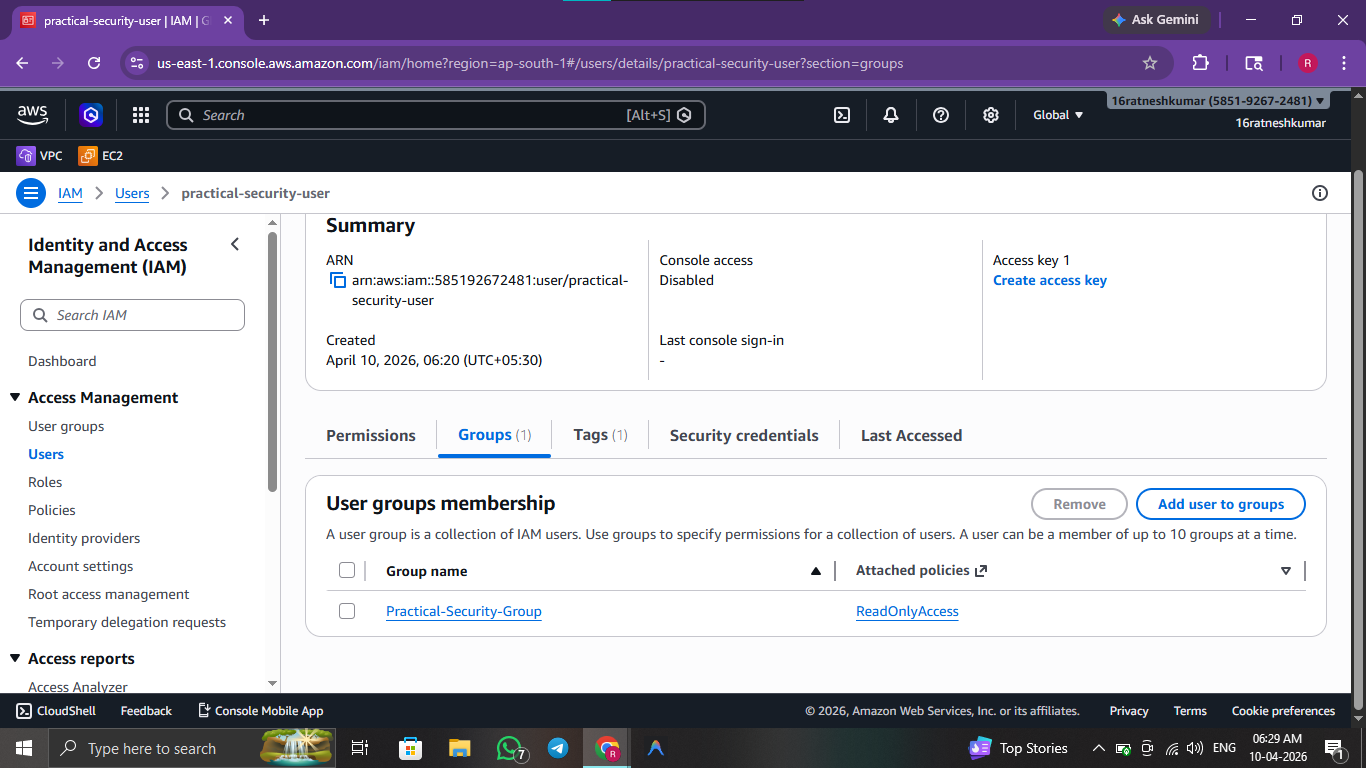Collapse the IAM sidebar with the arrow
The image size is (1366, 768).
(x=235, y=244)
